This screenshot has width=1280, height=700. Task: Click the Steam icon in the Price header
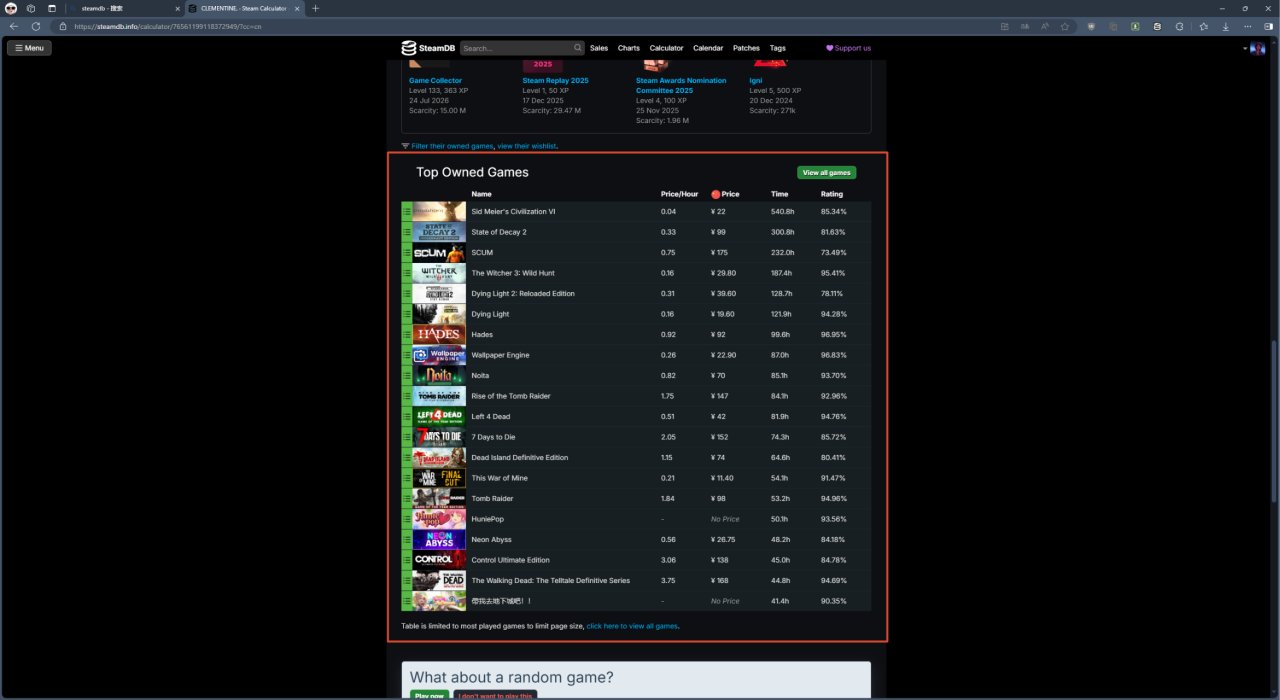(x=716, y=194)
